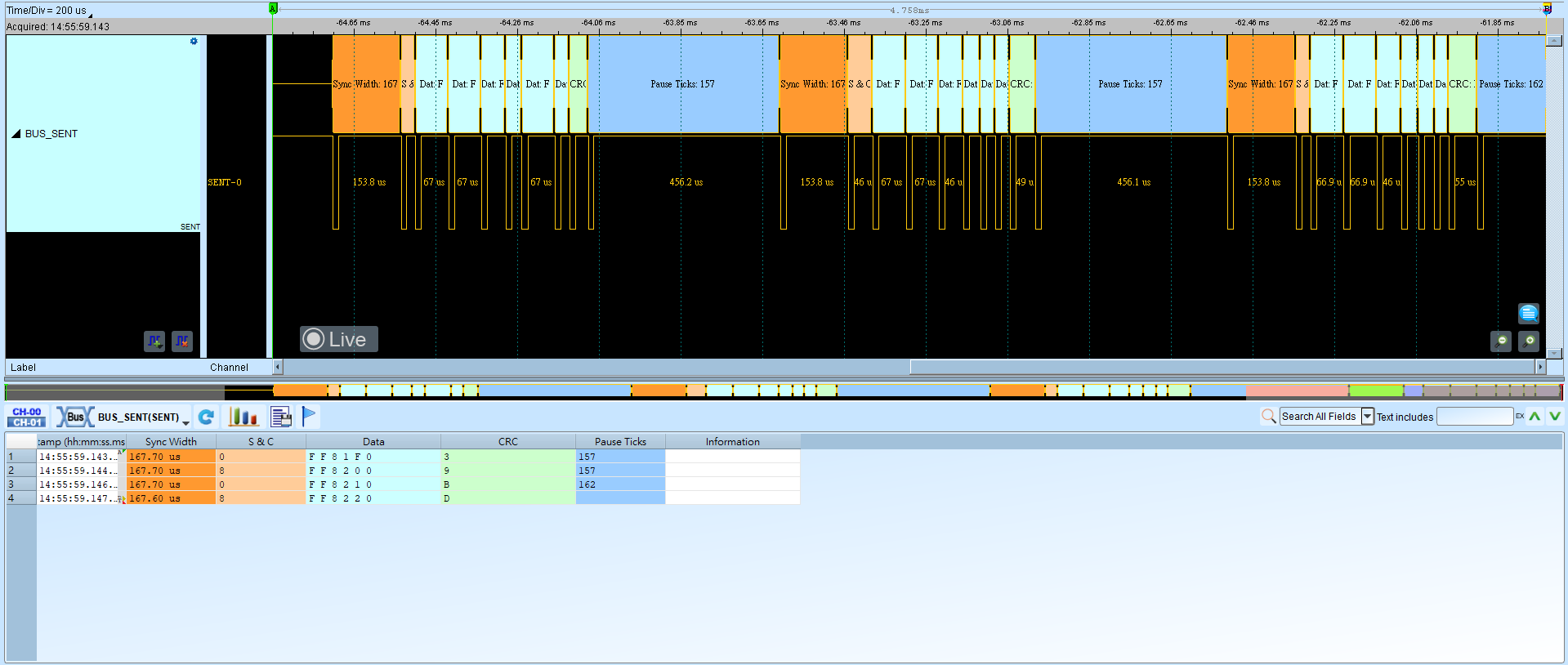Click pause ticks cell '162'

pos(620,484)
